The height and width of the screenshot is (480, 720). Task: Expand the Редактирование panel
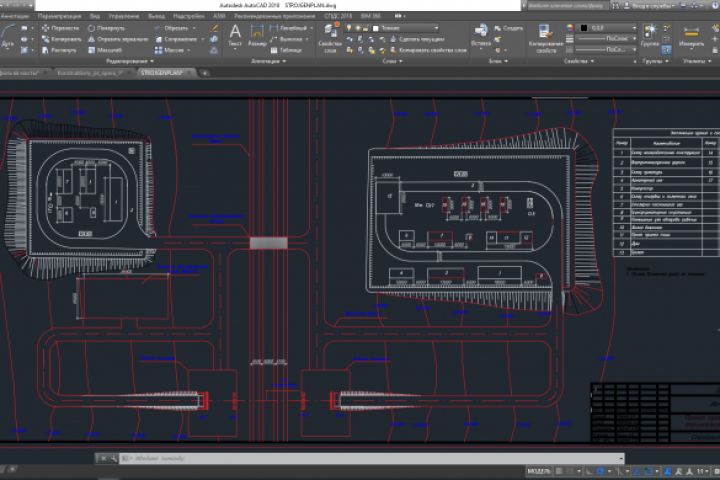click(130, 61)
